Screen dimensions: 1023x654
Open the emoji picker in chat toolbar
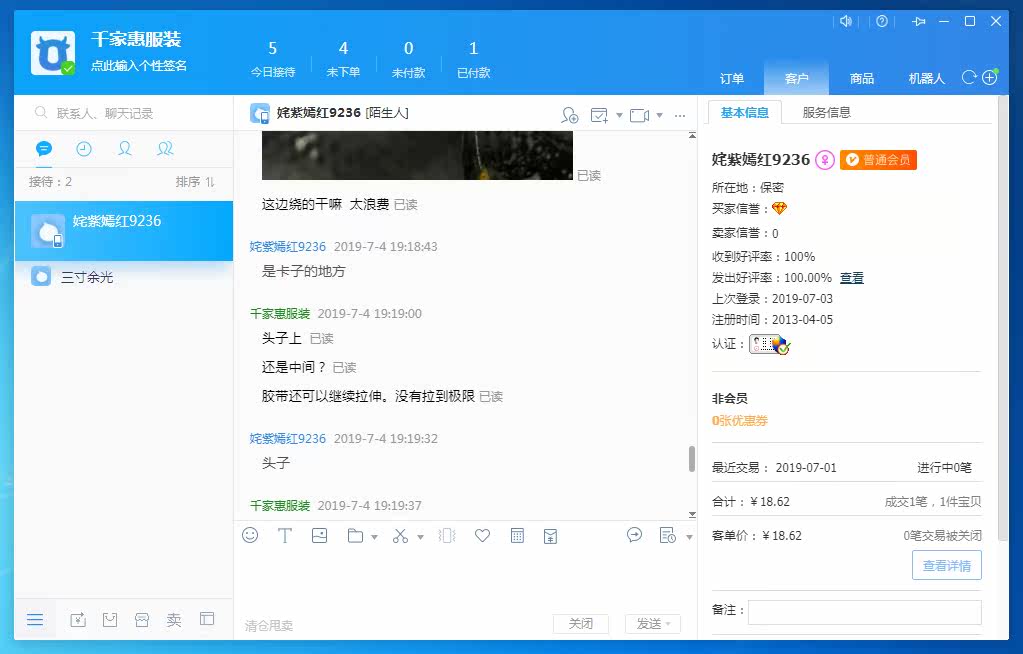250,535
